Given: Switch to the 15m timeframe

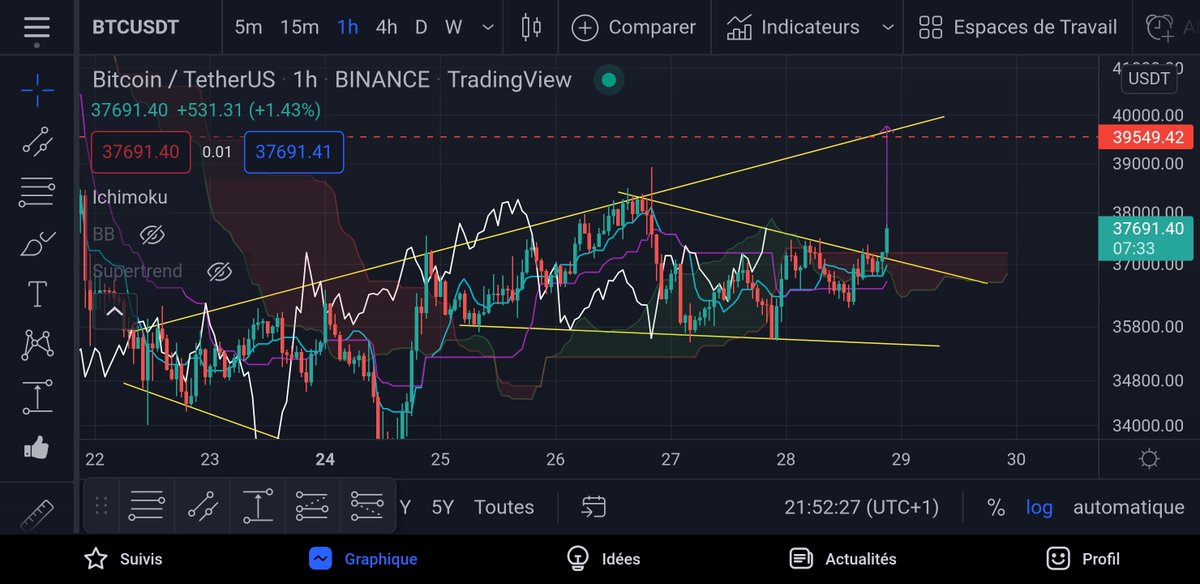Looking at the screenshot, I should pyautogui.click(x=299, y=27).
